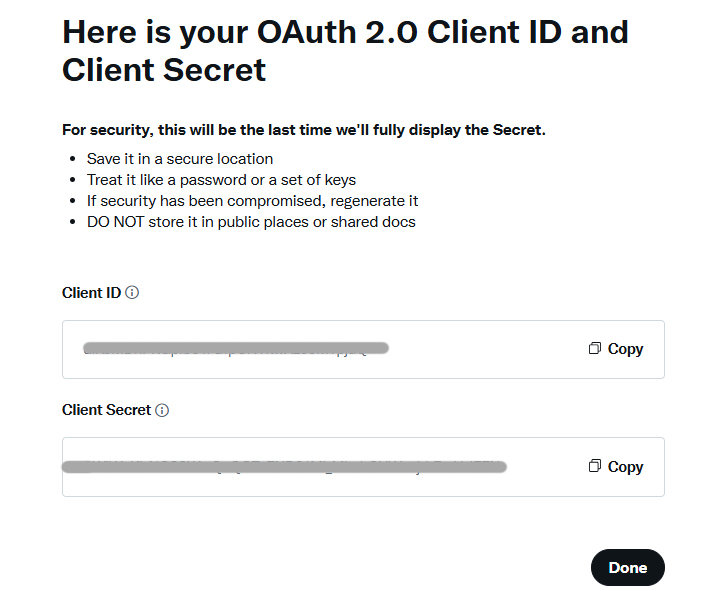Copy the Client Secret via Copy label
710x590 pixels.
click(x=625, y=467)
